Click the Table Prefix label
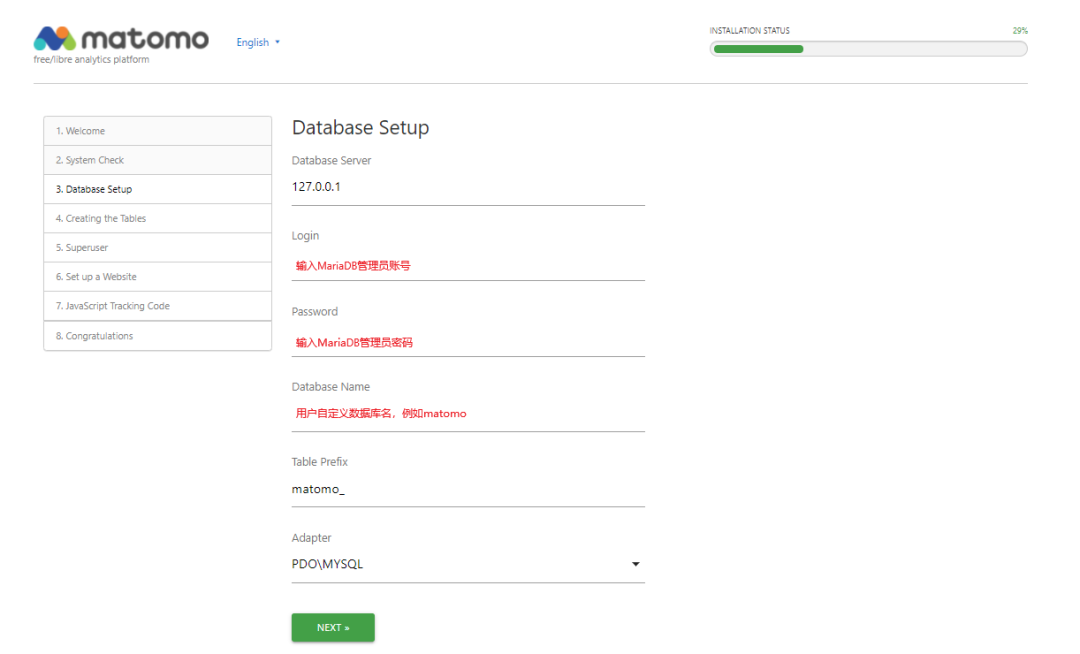This screenshot has height=654, width=1080. (320, 462)
